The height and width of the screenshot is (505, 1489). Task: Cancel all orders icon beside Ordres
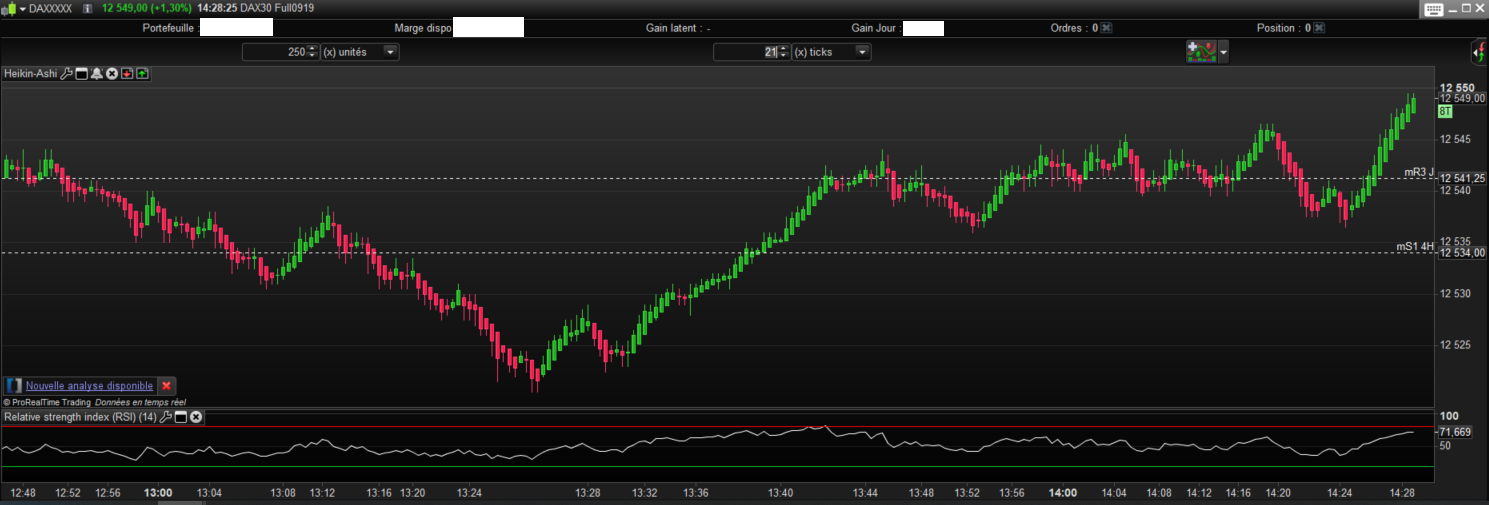pos(1106,28)
